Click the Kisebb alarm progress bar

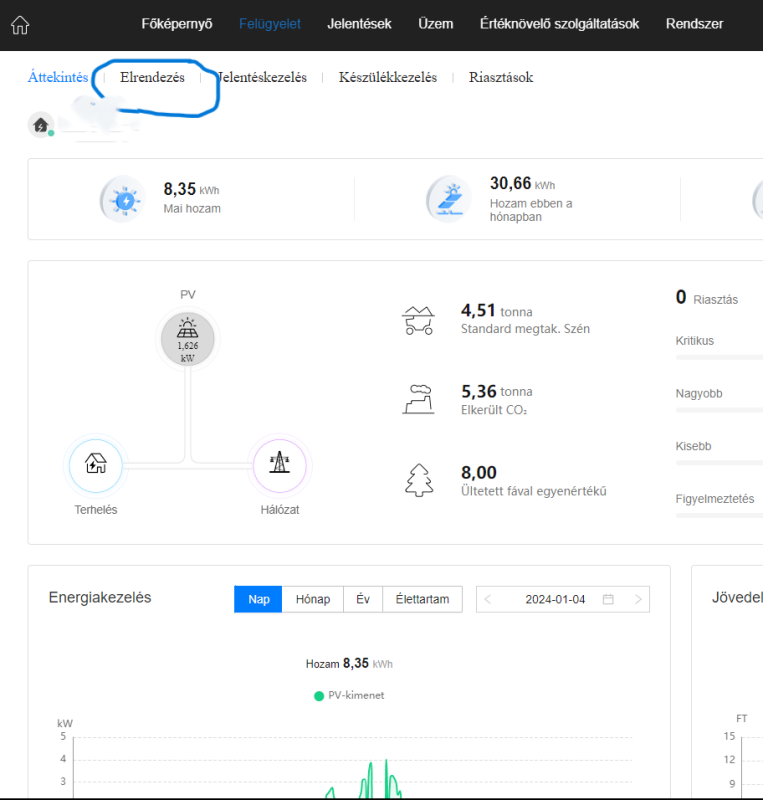(719, 463)
